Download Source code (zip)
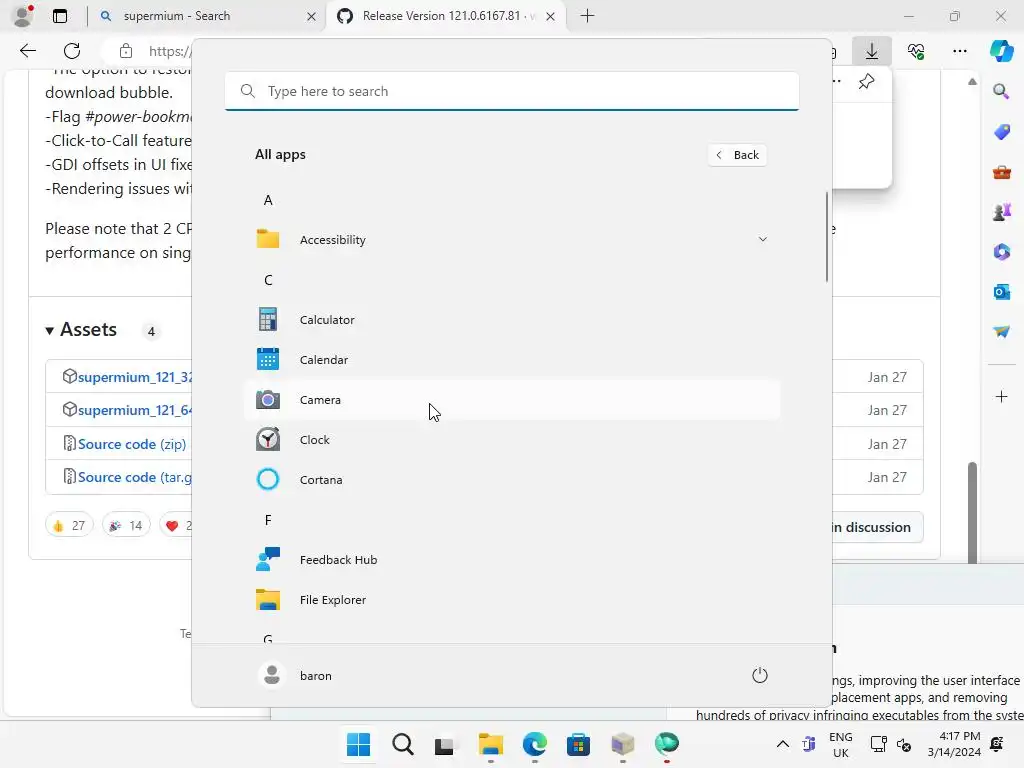Image resolution: width=1024 pixels, height=768 pixels. (132, 444)
